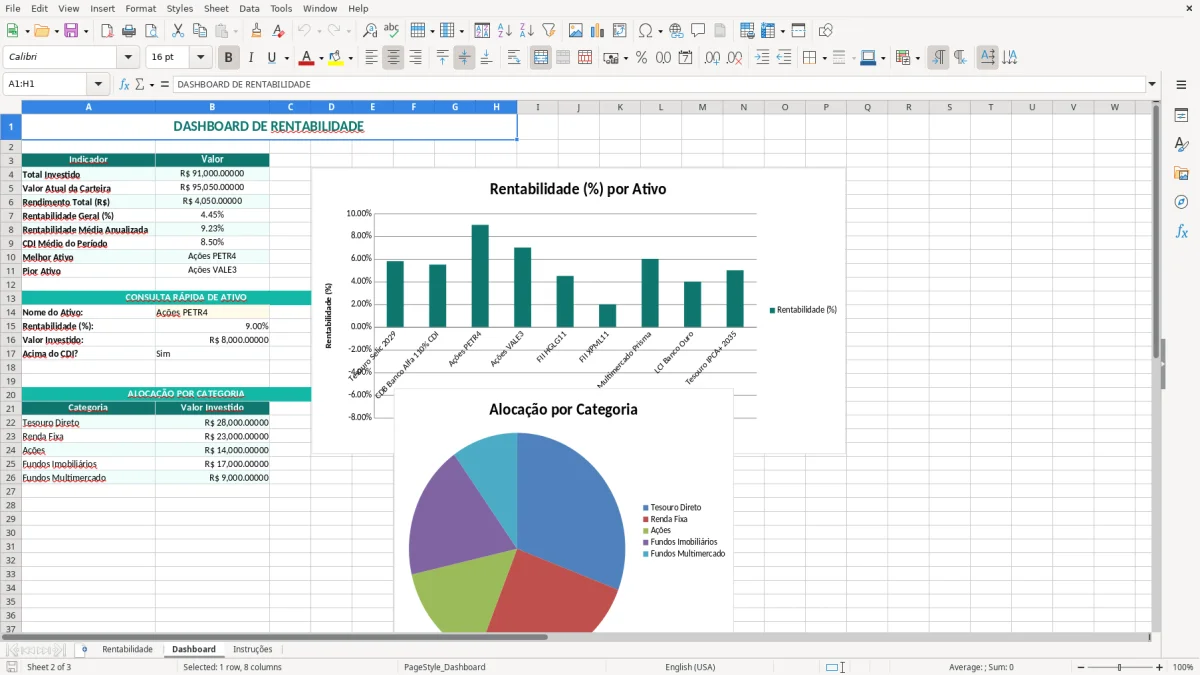Insert a chart using the chart icon
Viewport: 1200px width, 675px height.
(598, 31)
